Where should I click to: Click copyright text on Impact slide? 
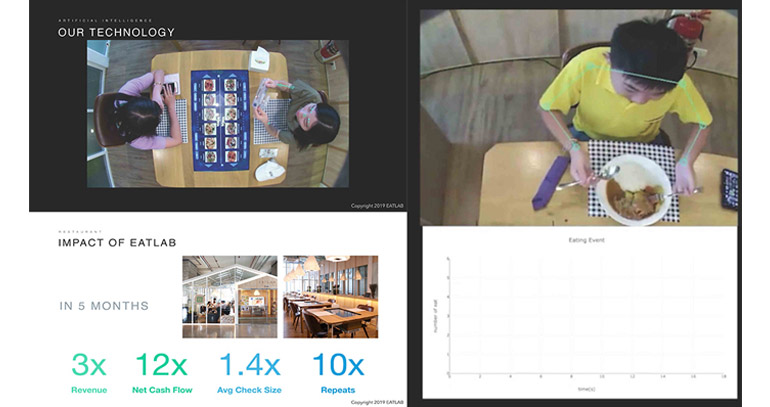377,402
